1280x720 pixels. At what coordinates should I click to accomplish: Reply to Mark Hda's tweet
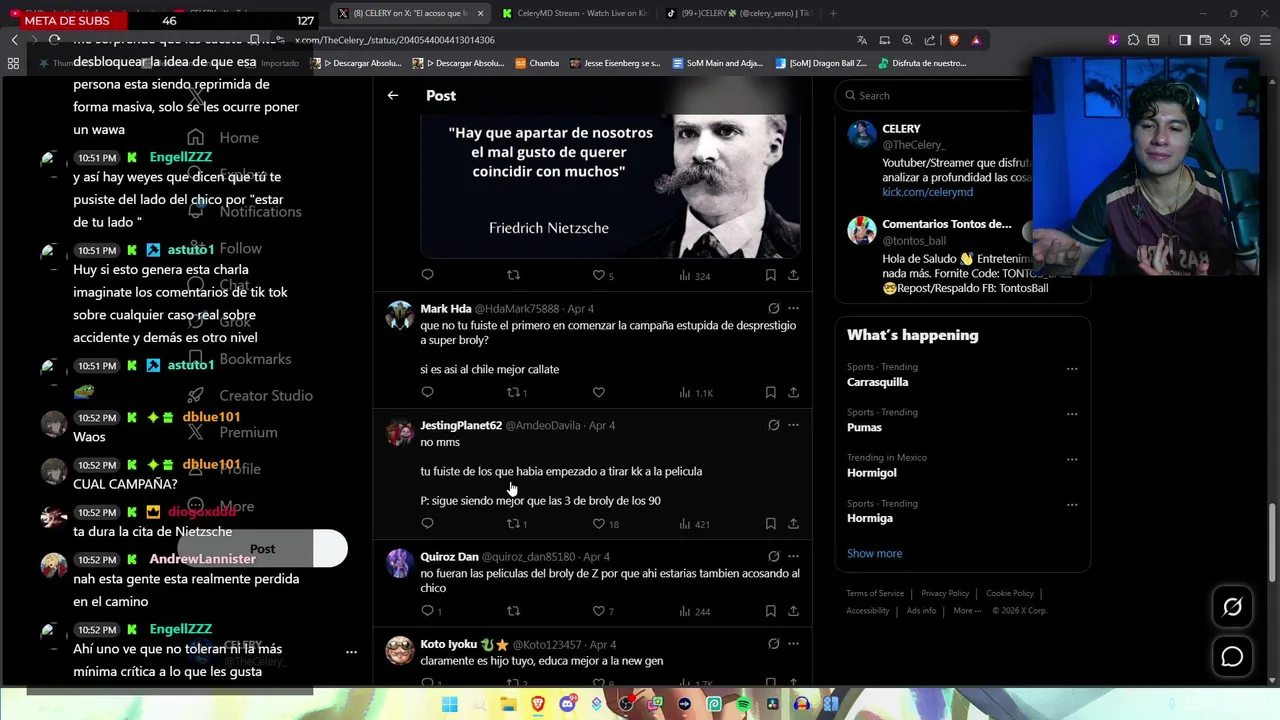pyautogui.click(x=427, y=392)
